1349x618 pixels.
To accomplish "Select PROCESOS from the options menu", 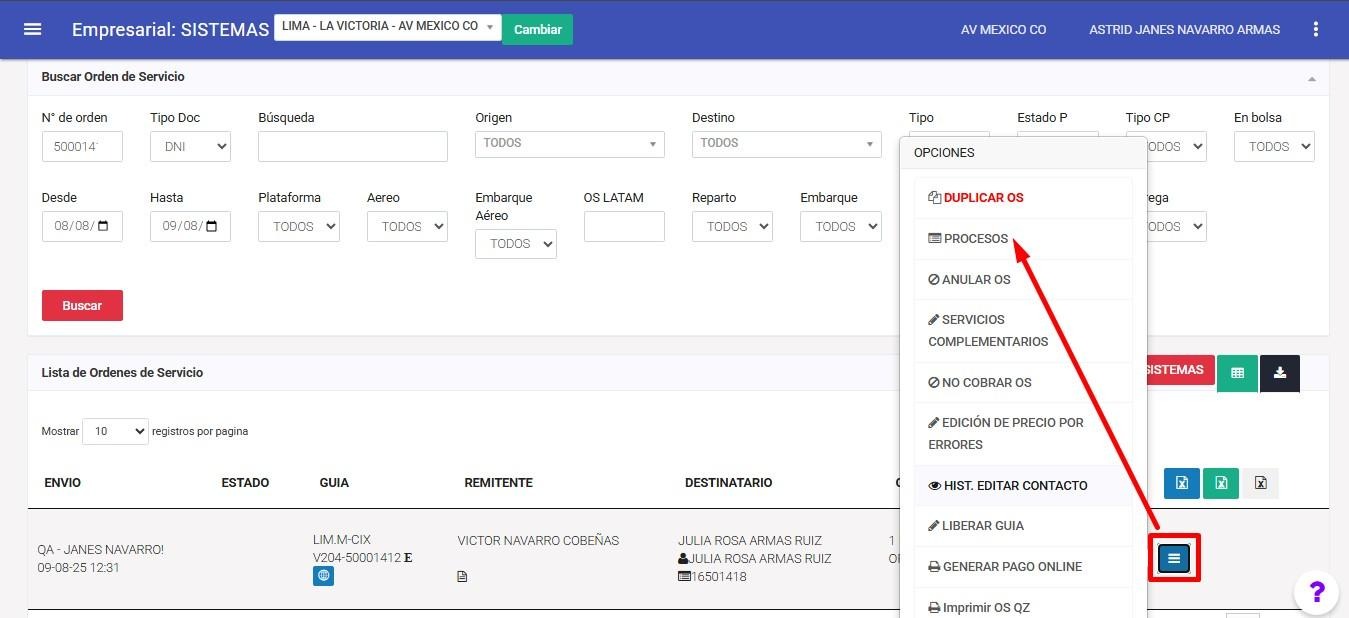I will pos(975,239).
